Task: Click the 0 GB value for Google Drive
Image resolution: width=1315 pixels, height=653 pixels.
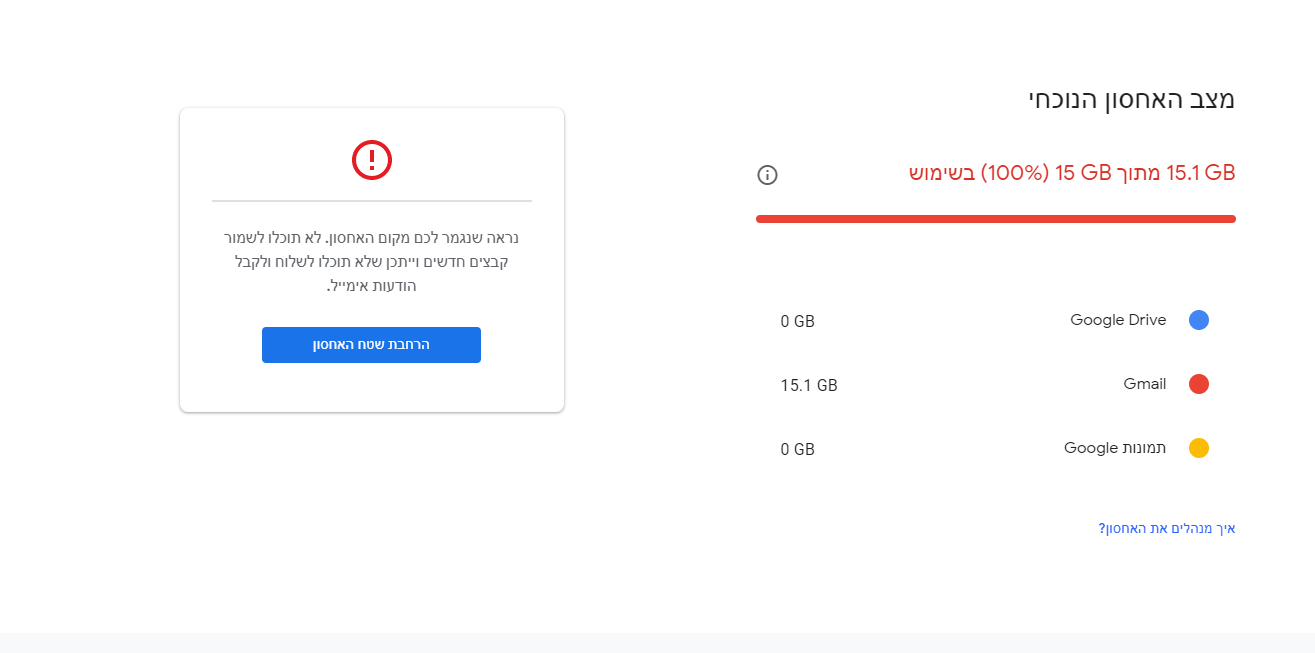Action: tap(798, 321)
